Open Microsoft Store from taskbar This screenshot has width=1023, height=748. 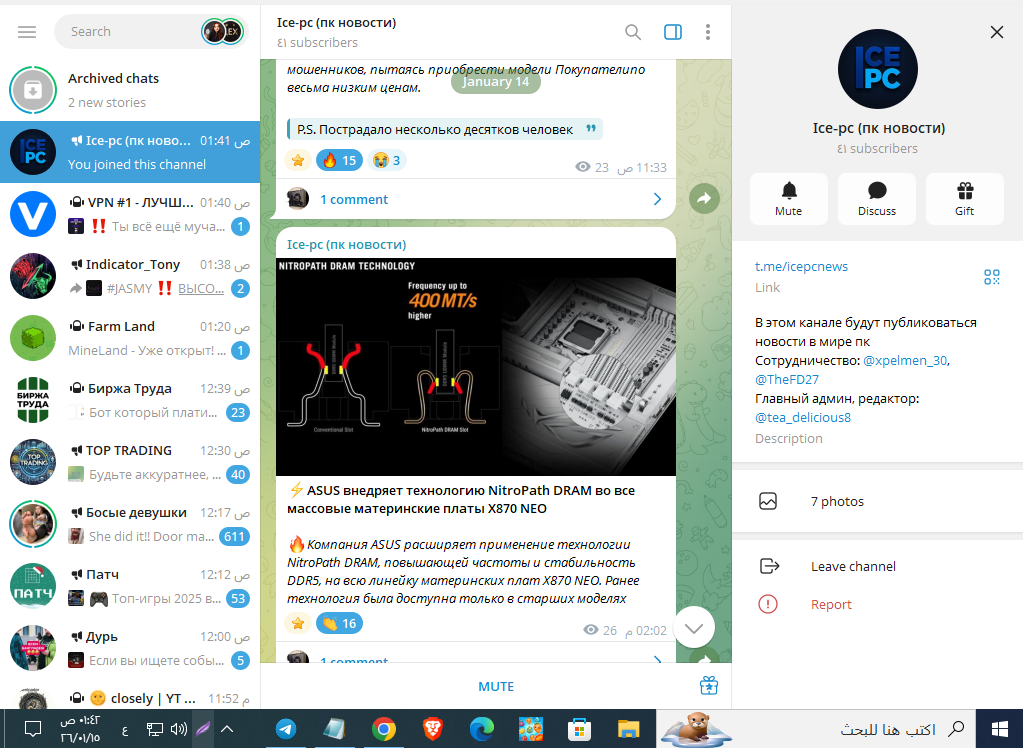click(579, 729)
